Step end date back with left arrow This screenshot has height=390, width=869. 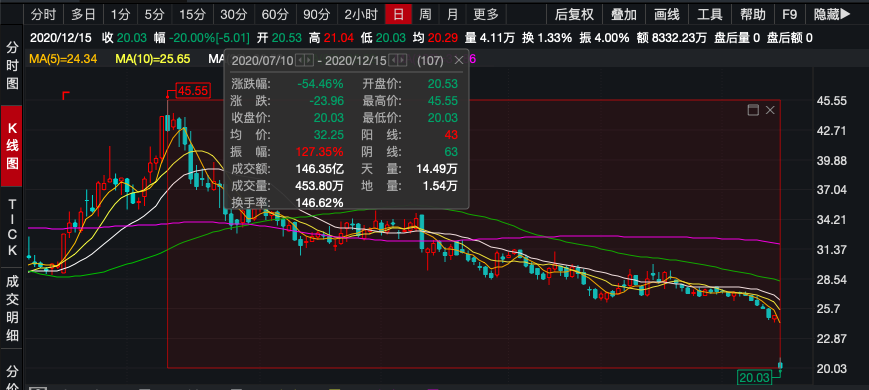393,60
